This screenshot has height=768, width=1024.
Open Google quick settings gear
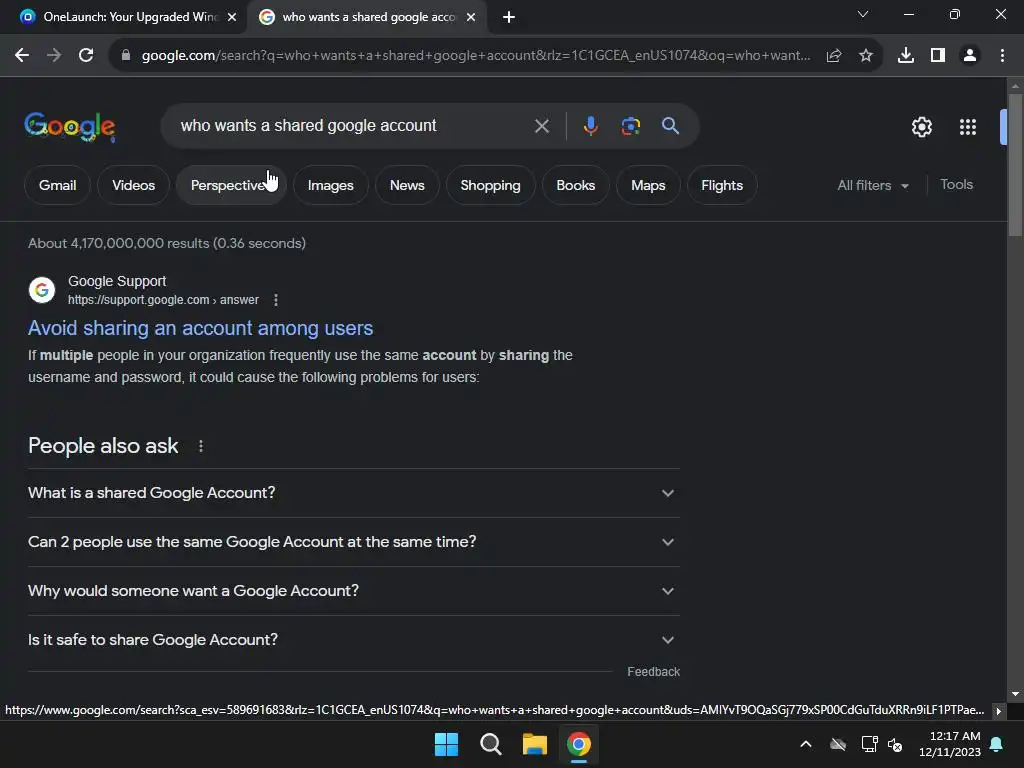coord(921,127)
